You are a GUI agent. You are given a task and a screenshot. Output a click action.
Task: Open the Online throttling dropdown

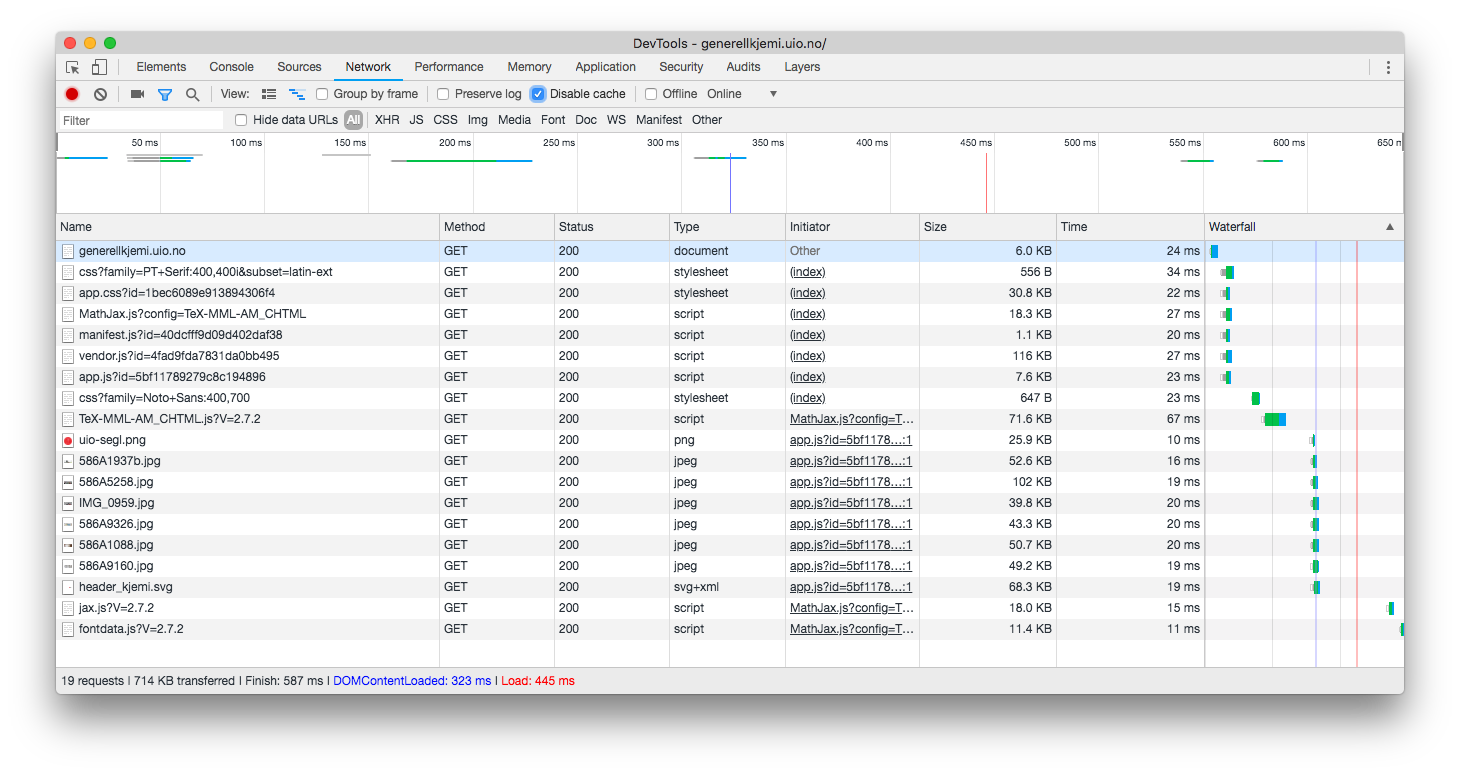coord(742,94)
